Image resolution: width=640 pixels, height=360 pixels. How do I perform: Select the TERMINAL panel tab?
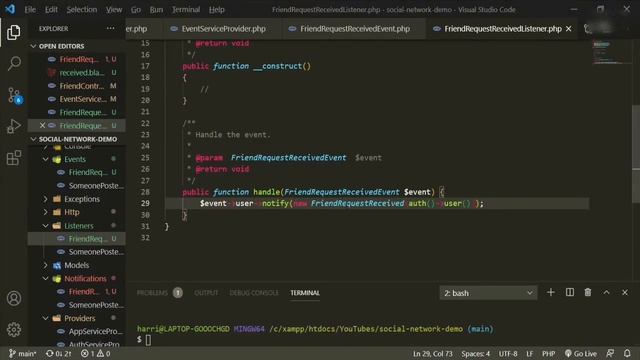(305, 293)
